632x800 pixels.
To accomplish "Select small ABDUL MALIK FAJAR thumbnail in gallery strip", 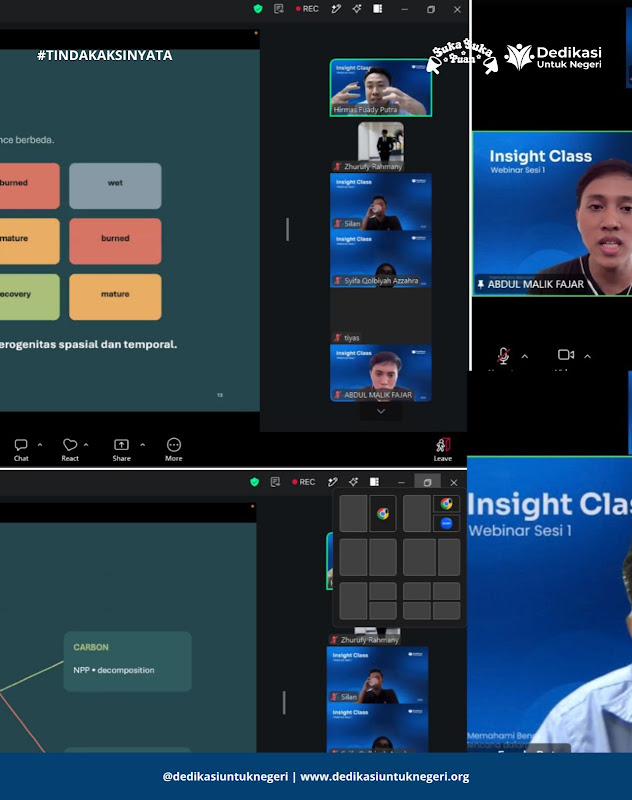I will pyautogui.click(x=381, y=373).
